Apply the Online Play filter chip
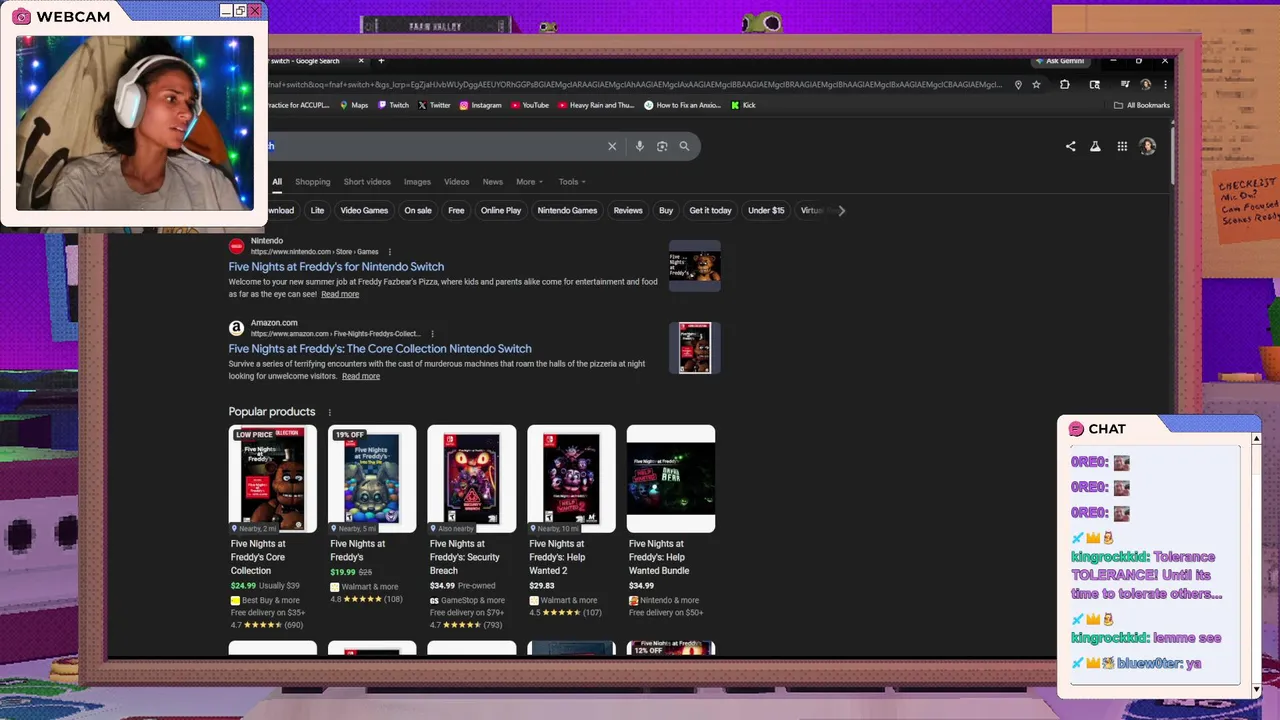The width and height of the screenshot is (1280, 720). pos(501,210)
